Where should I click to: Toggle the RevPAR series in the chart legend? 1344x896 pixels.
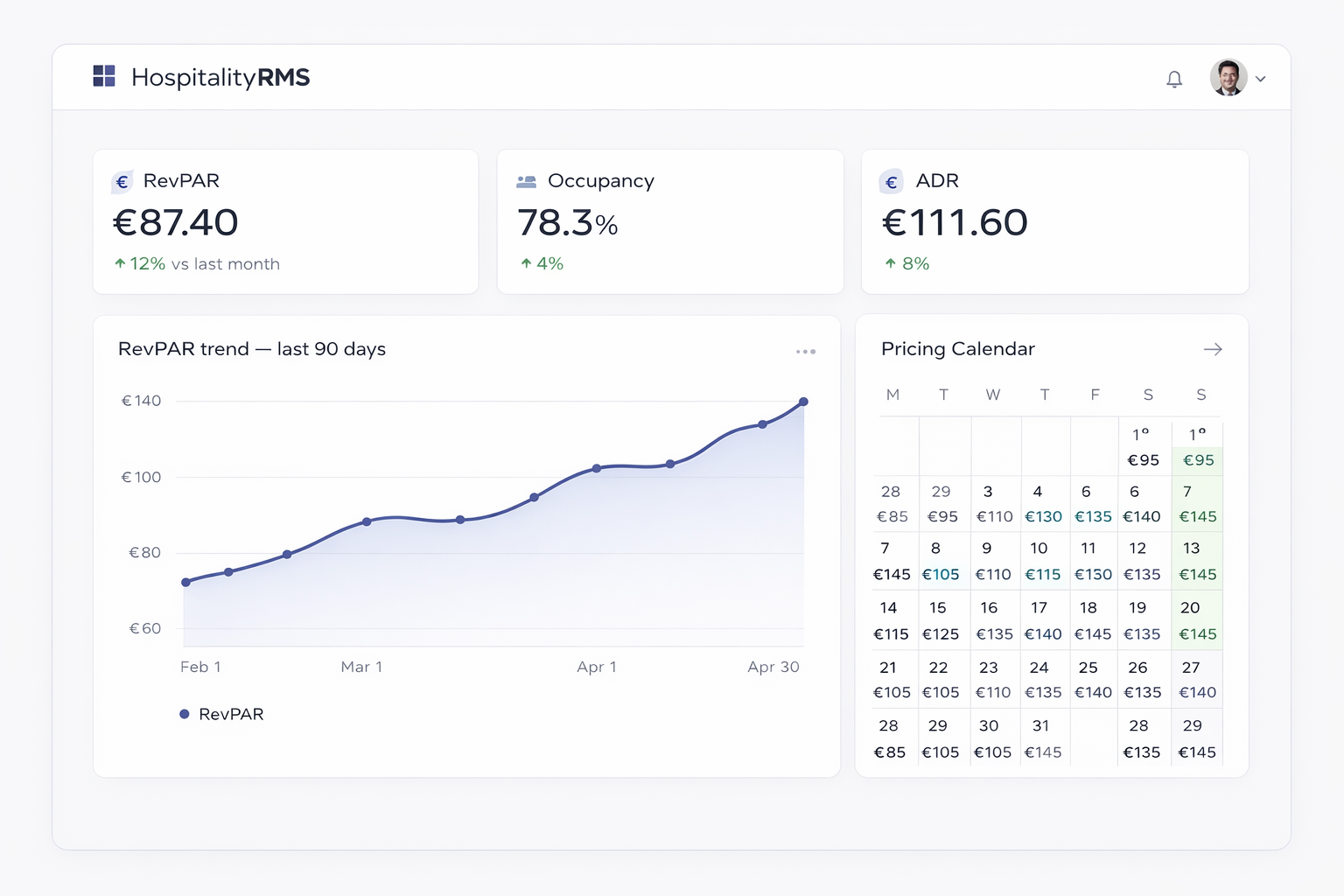pyautogui.click(x=223, y=714)
